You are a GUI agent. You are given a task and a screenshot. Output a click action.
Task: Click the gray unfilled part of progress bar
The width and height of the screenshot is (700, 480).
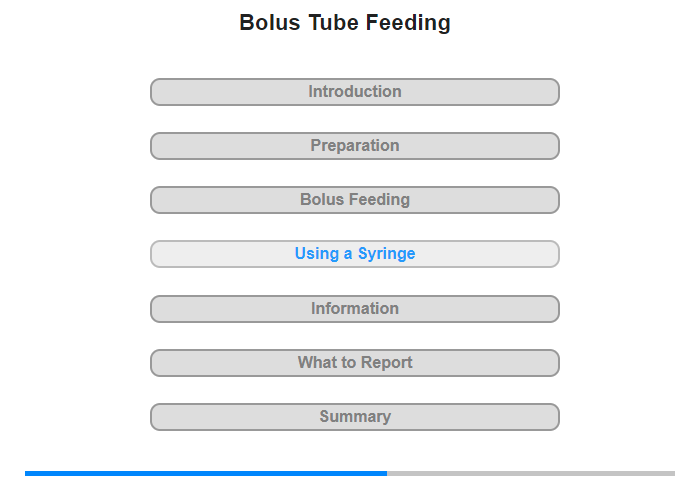tap(531, 473)
